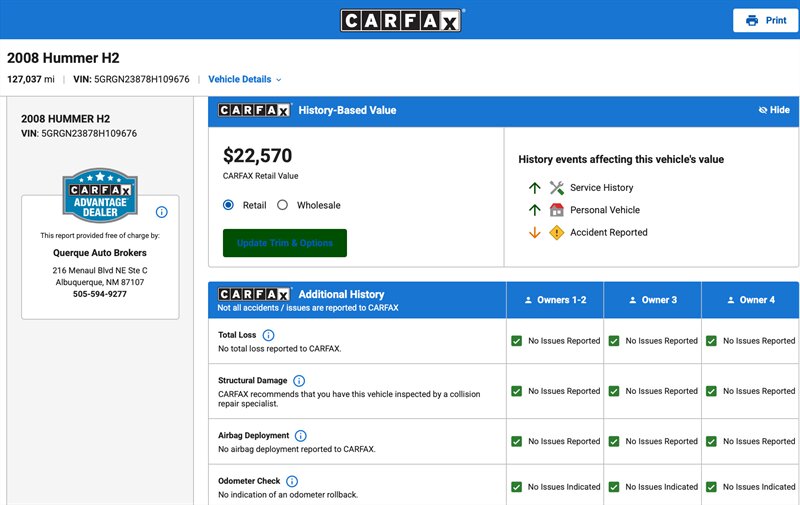Expand the Vehicle Details dropdown
The image size is (800, 505).
(x=245, y=79)
